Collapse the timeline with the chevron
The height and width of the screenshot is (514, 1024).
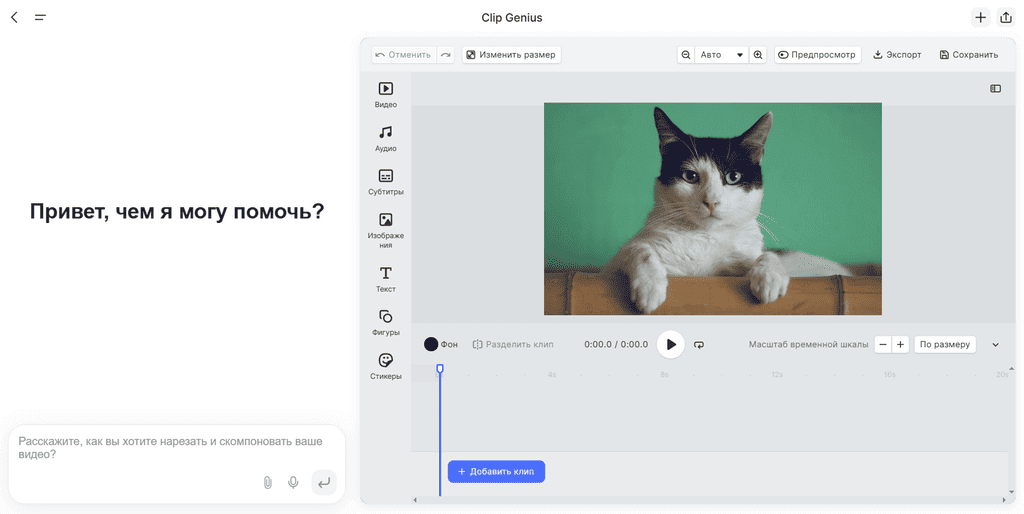995,344
